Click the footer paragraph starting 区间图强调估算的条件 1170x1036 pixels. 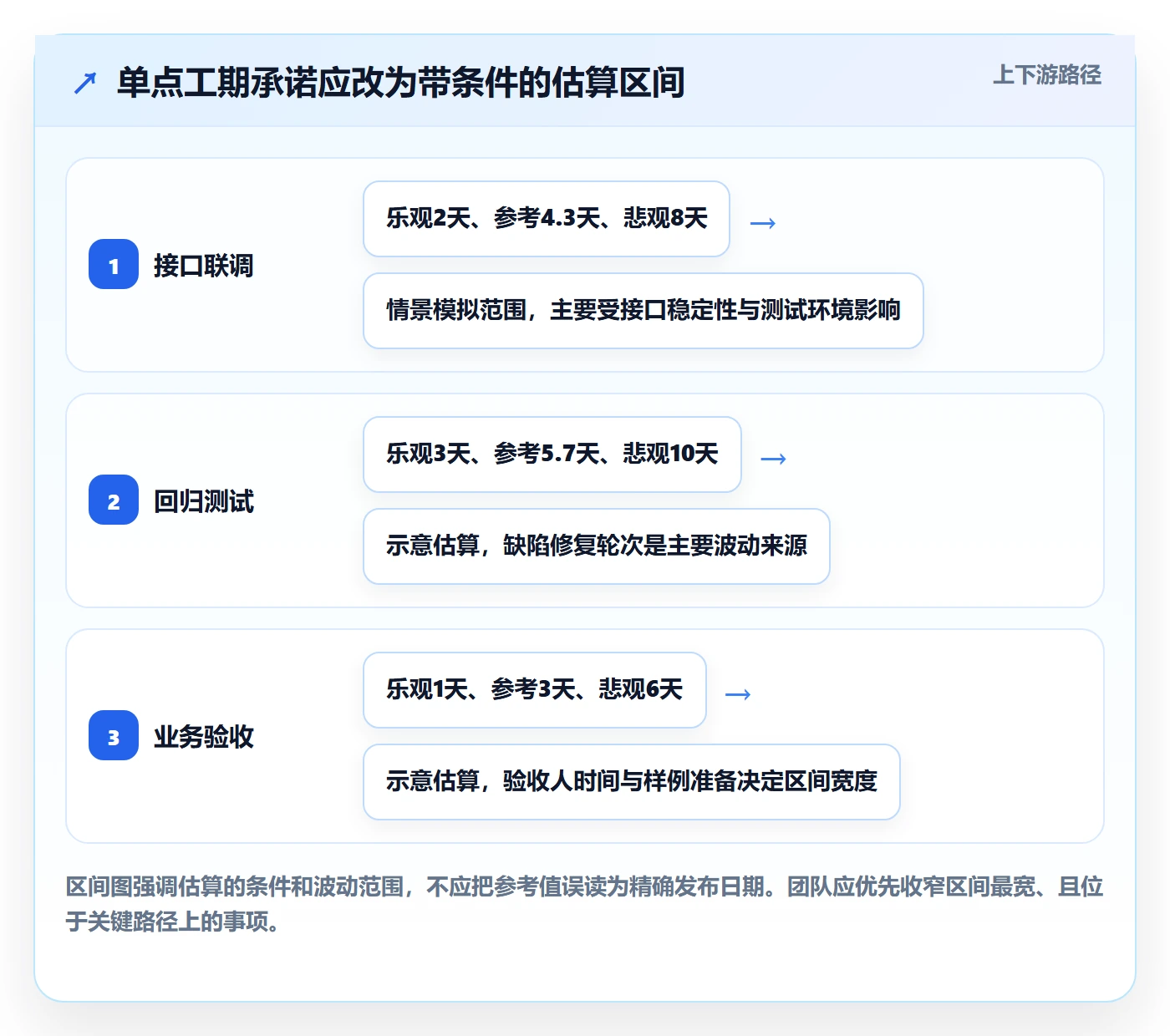pos(585,904)
